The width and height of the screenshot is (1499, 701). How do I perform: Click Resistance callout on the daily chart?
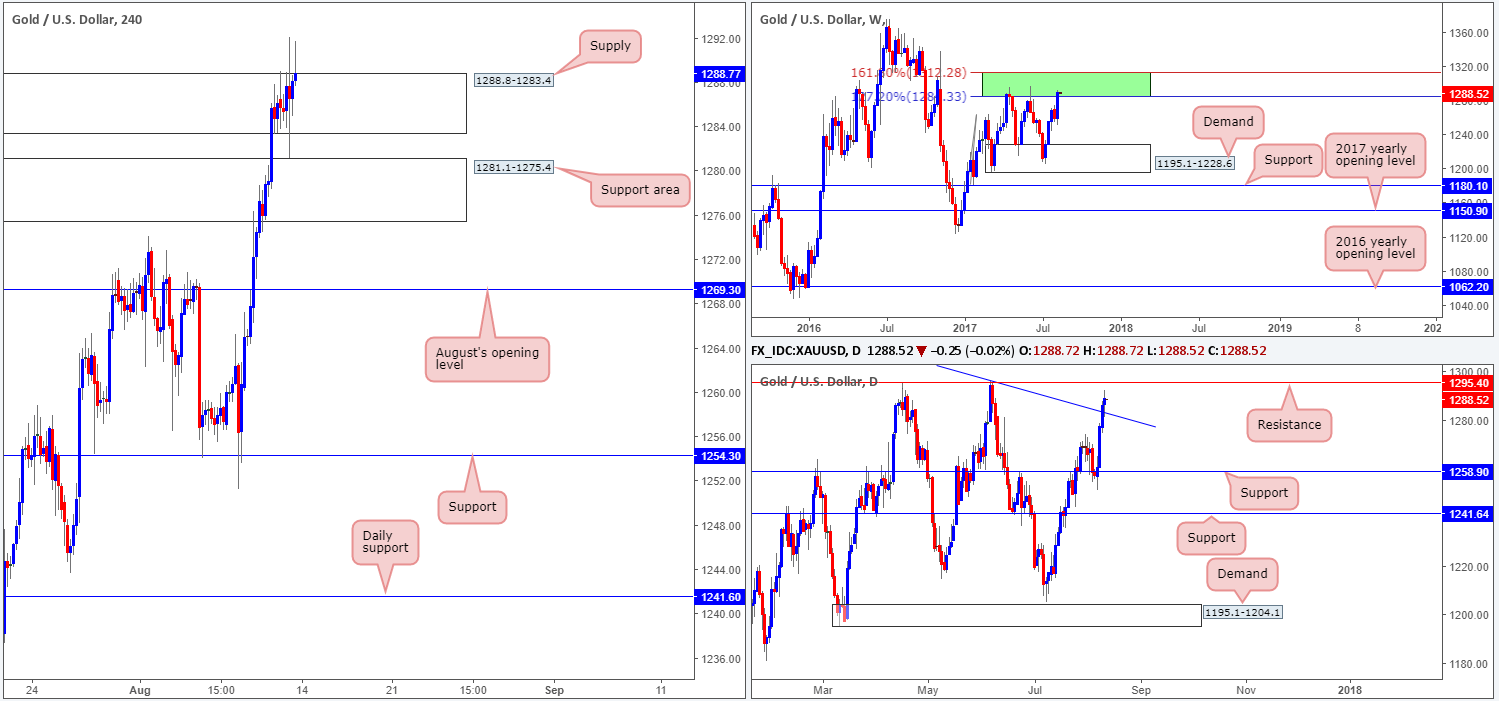[1289, 424]
